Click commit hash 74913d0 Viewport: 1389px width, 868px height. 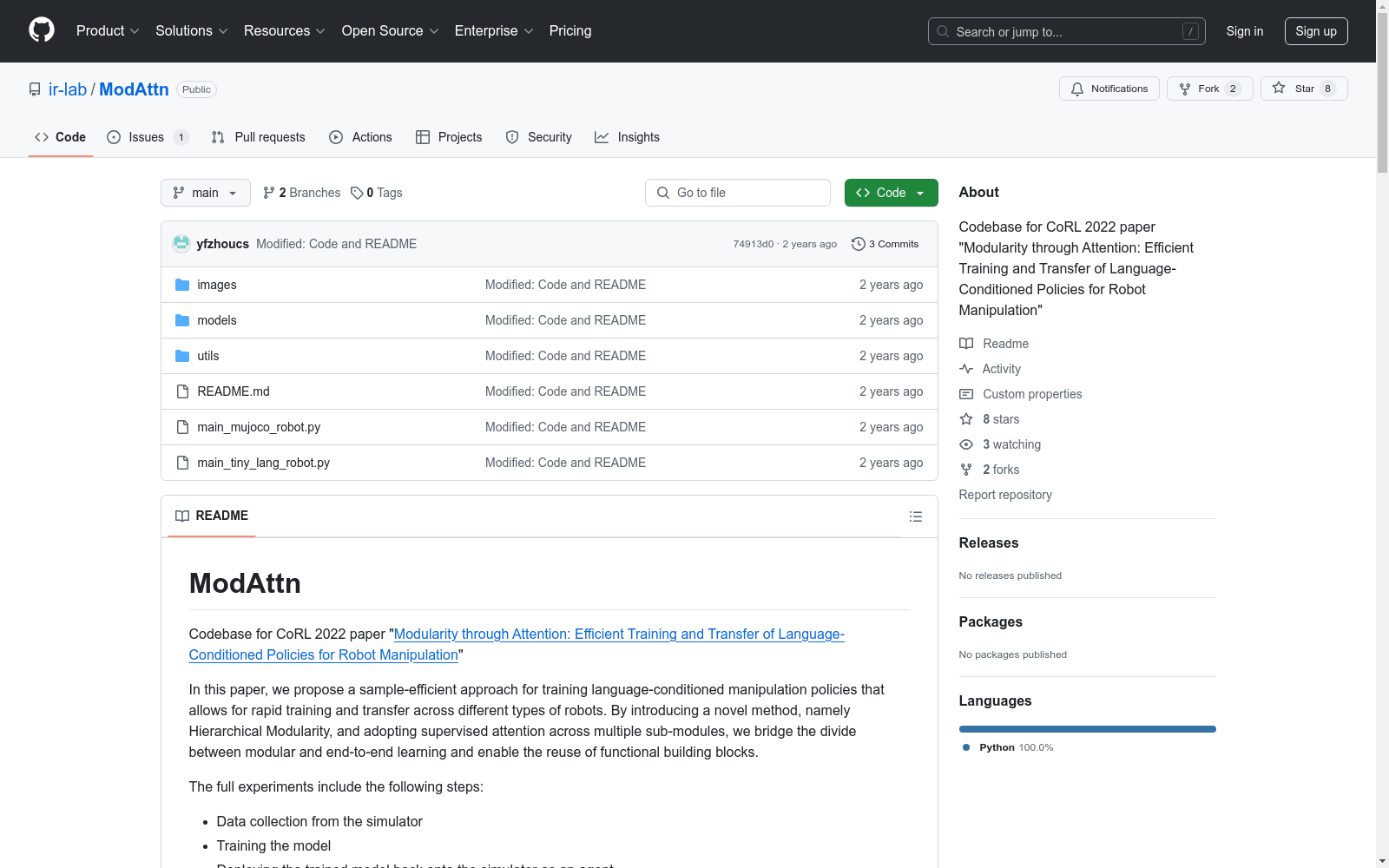click(754, 244)
